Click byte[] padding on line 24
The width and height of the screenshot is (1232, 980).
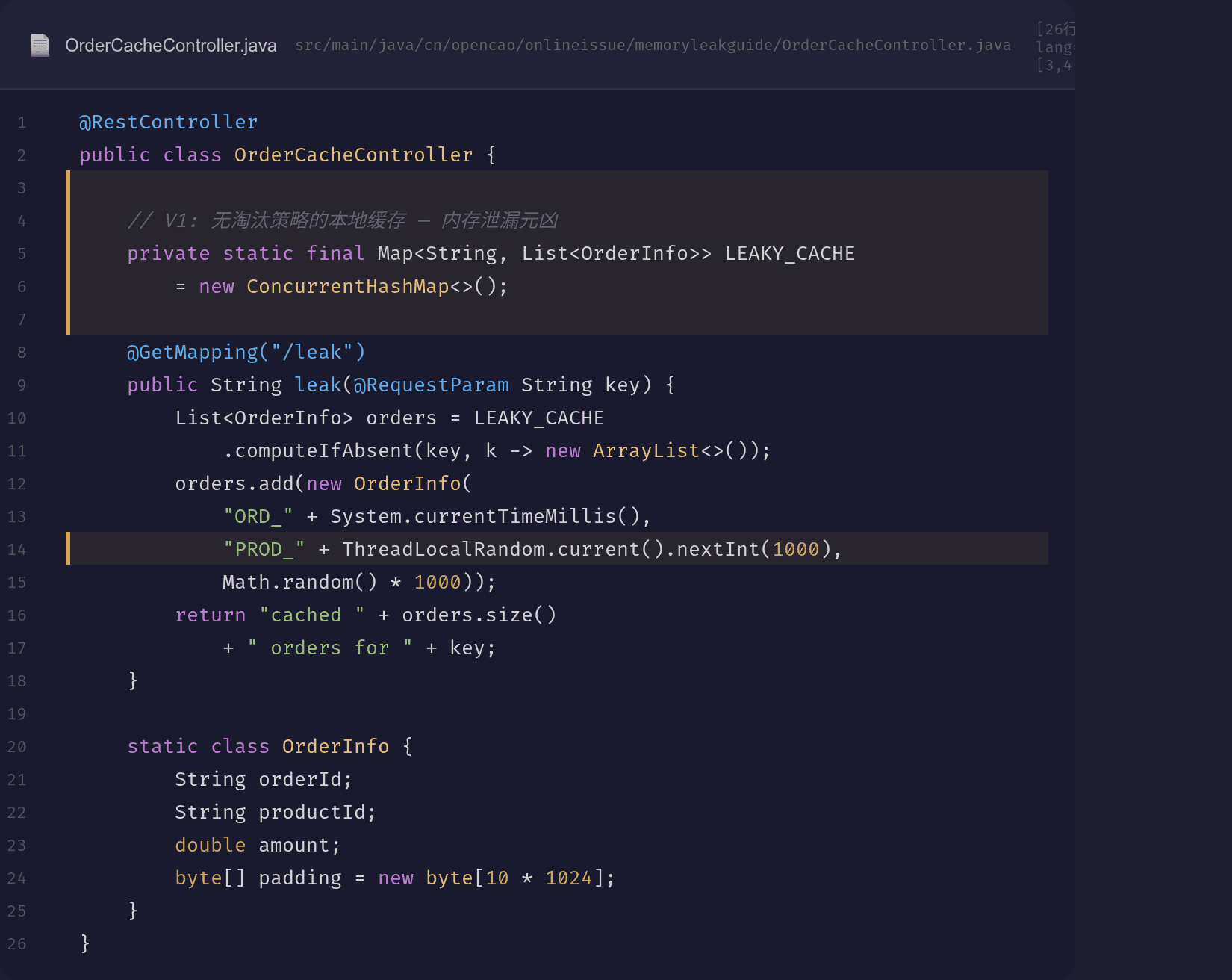[258, 878]
